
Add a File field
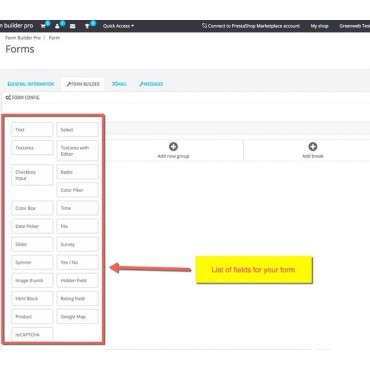click(x=77, y=226)
